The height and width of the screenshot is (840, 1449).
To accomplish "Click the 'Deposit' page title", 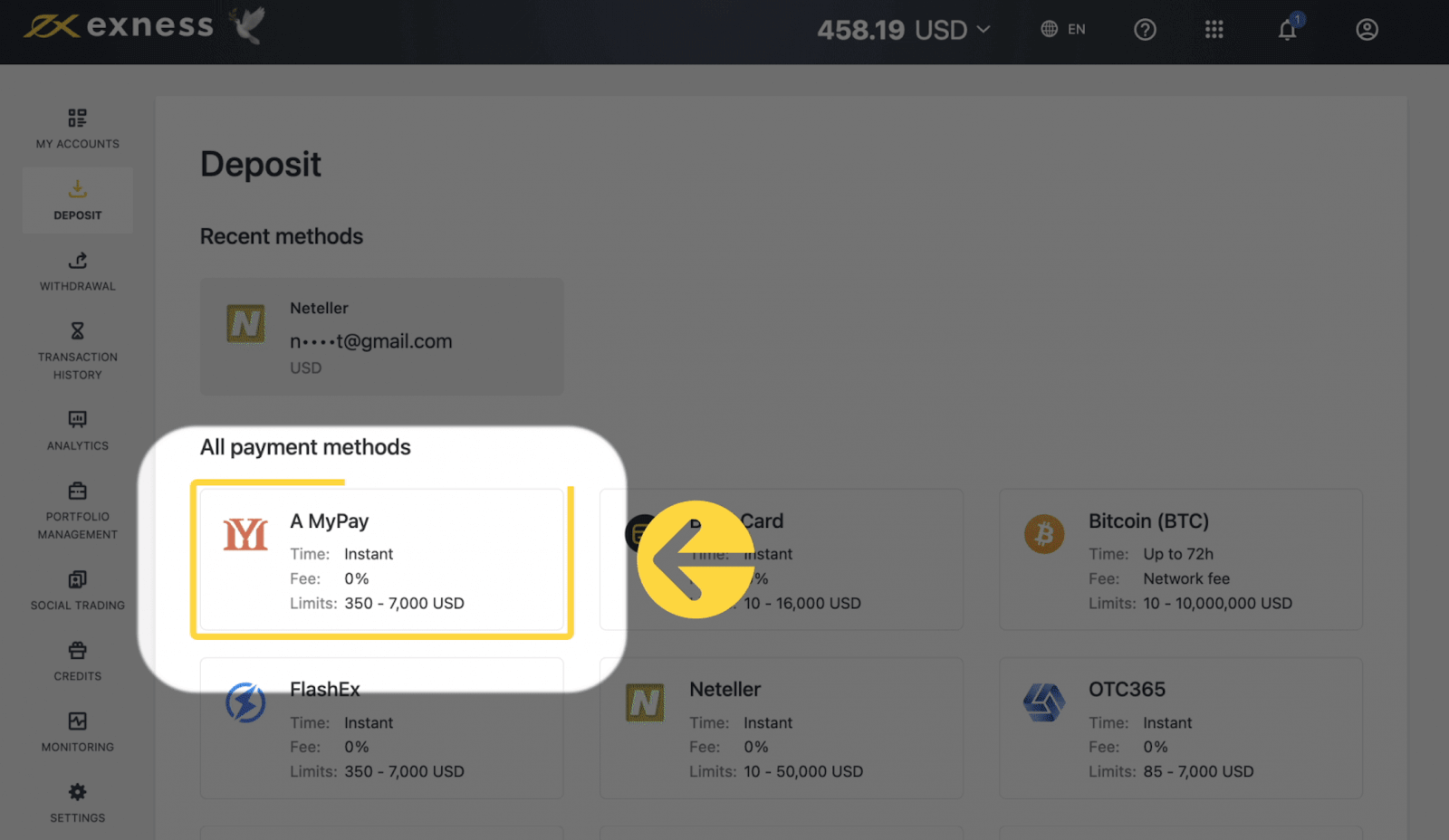I will [x=261, y=165].
